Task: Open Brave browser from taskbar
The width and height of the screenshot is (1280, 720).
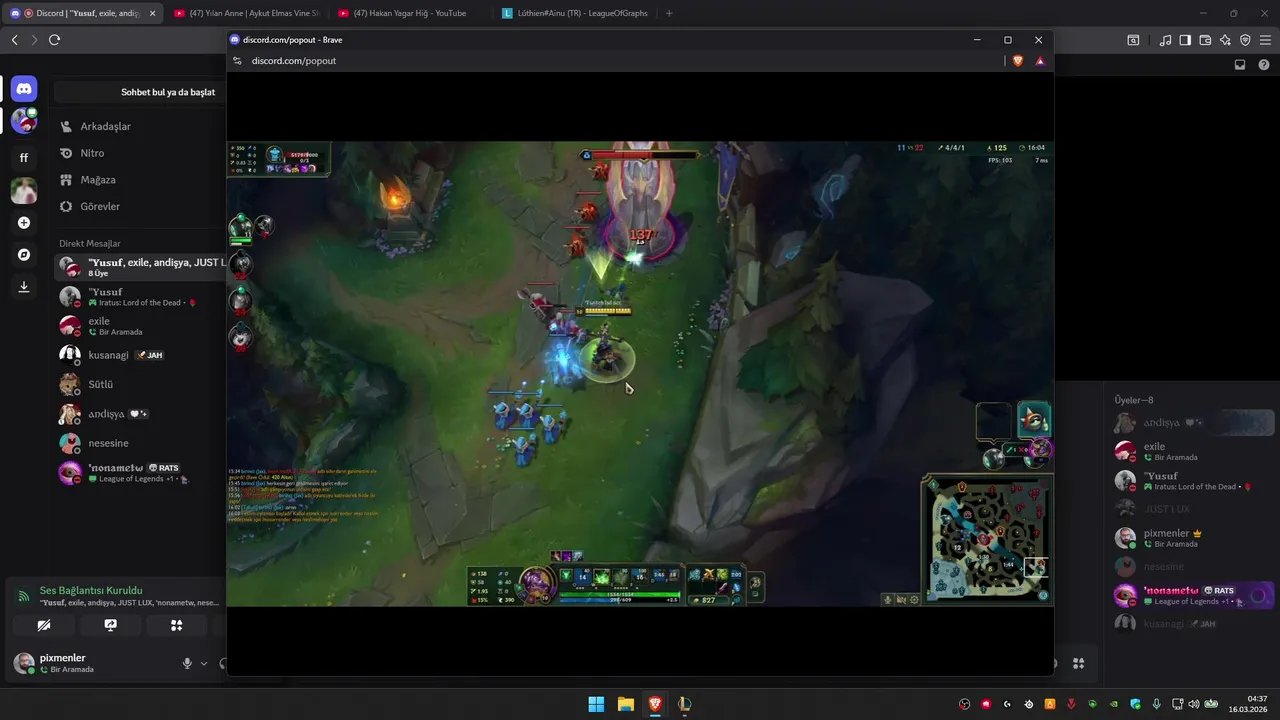Action: (x=655, y=704)
